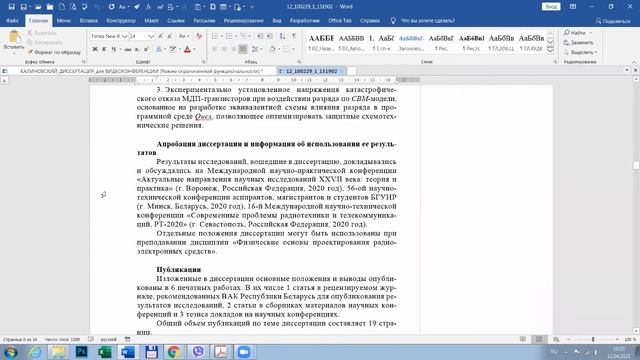Click the Print Preview icon in title bar
Screen dimensions: 640x360
(x=73, y=7)
